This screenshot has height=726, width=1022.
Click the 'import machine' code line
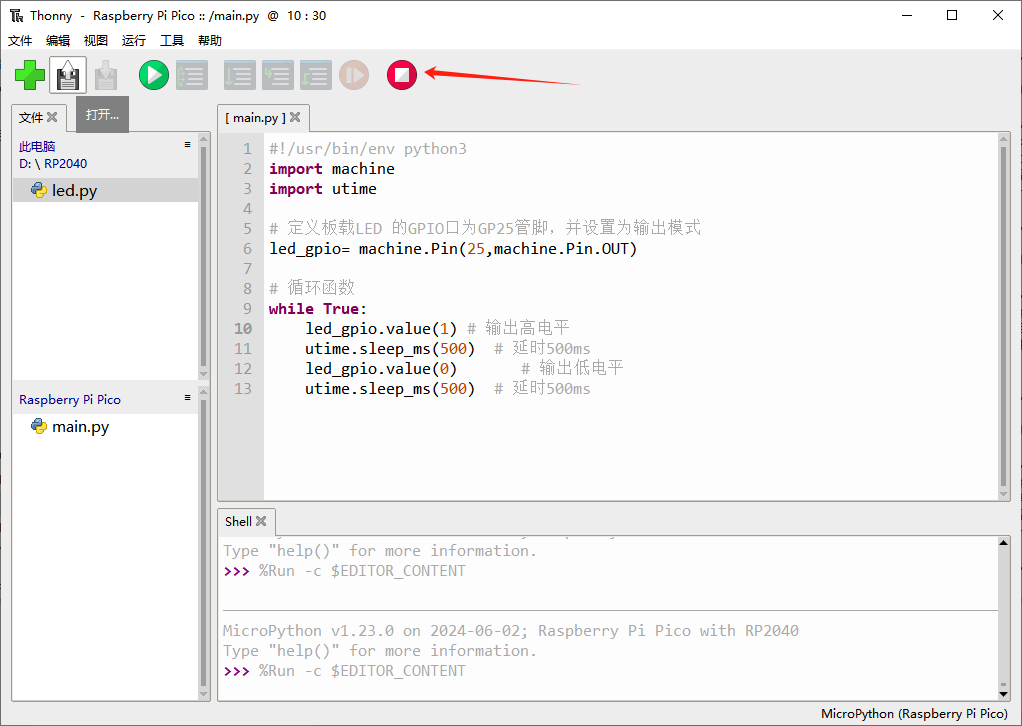click(332, 169)
